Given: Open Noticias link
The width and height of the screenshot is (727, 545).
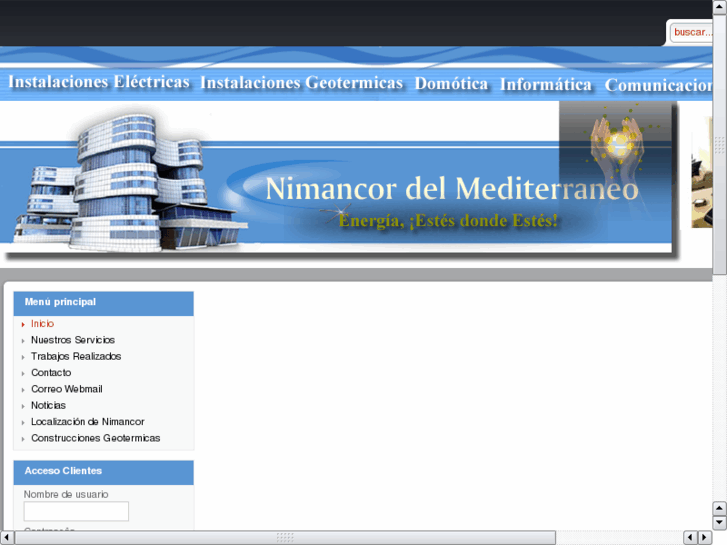Looking at the screenshot, I should [48, 405].
